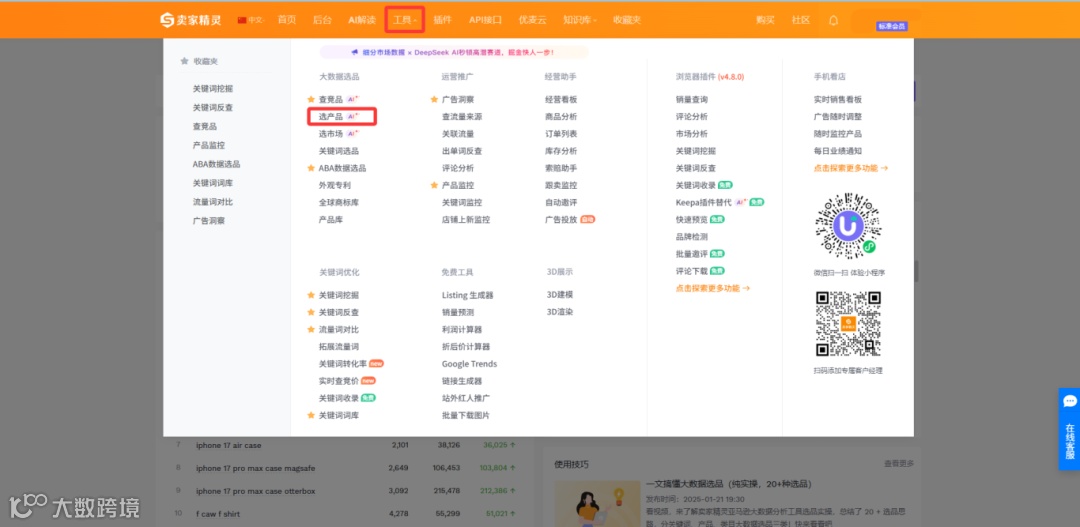Click the account manager QR code
This screenshot has width=1080, height=527.
[849, 323]
